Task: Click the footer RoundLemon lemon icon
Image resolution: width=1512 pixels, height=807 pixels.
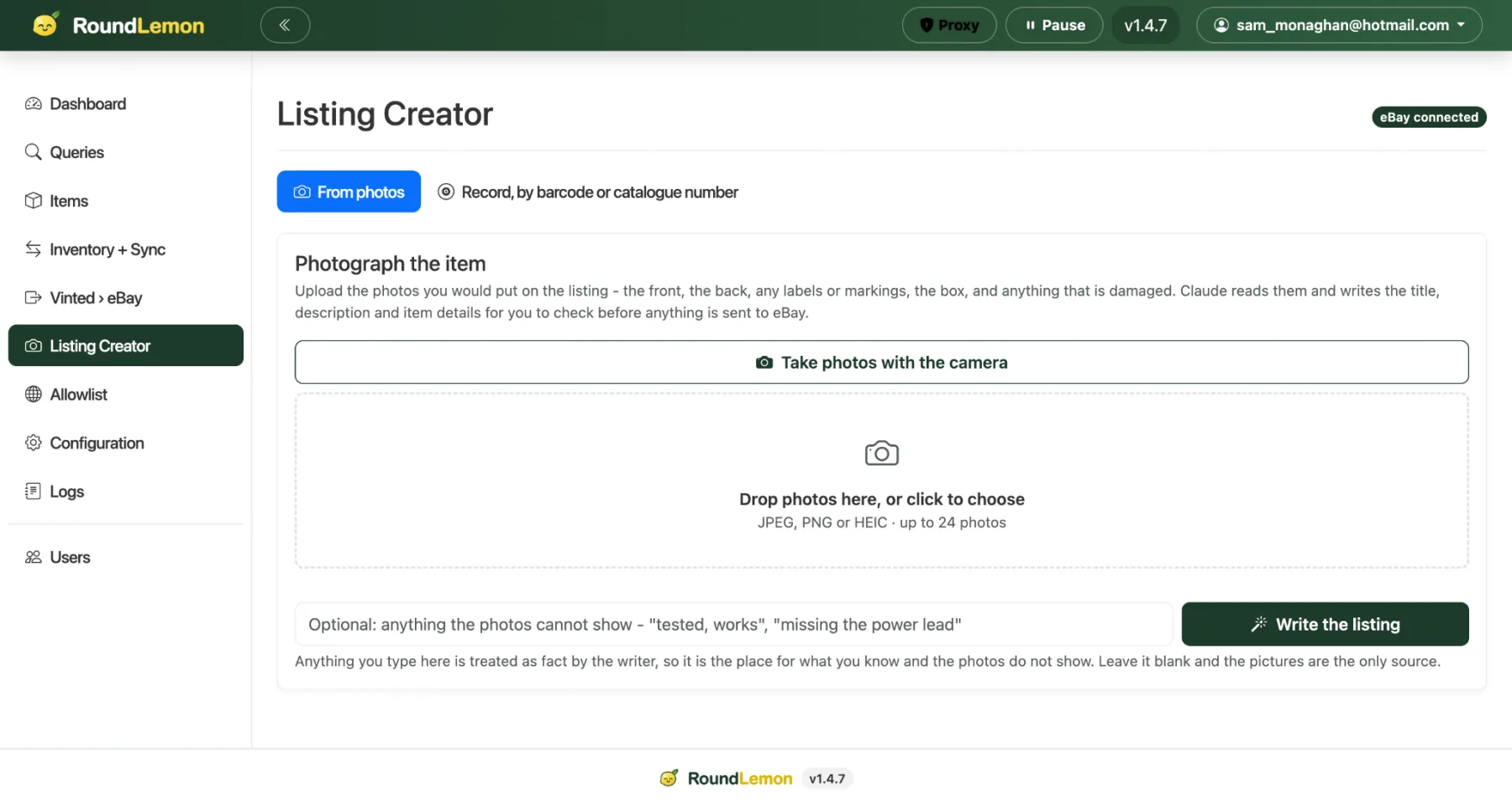Action: 669,778
